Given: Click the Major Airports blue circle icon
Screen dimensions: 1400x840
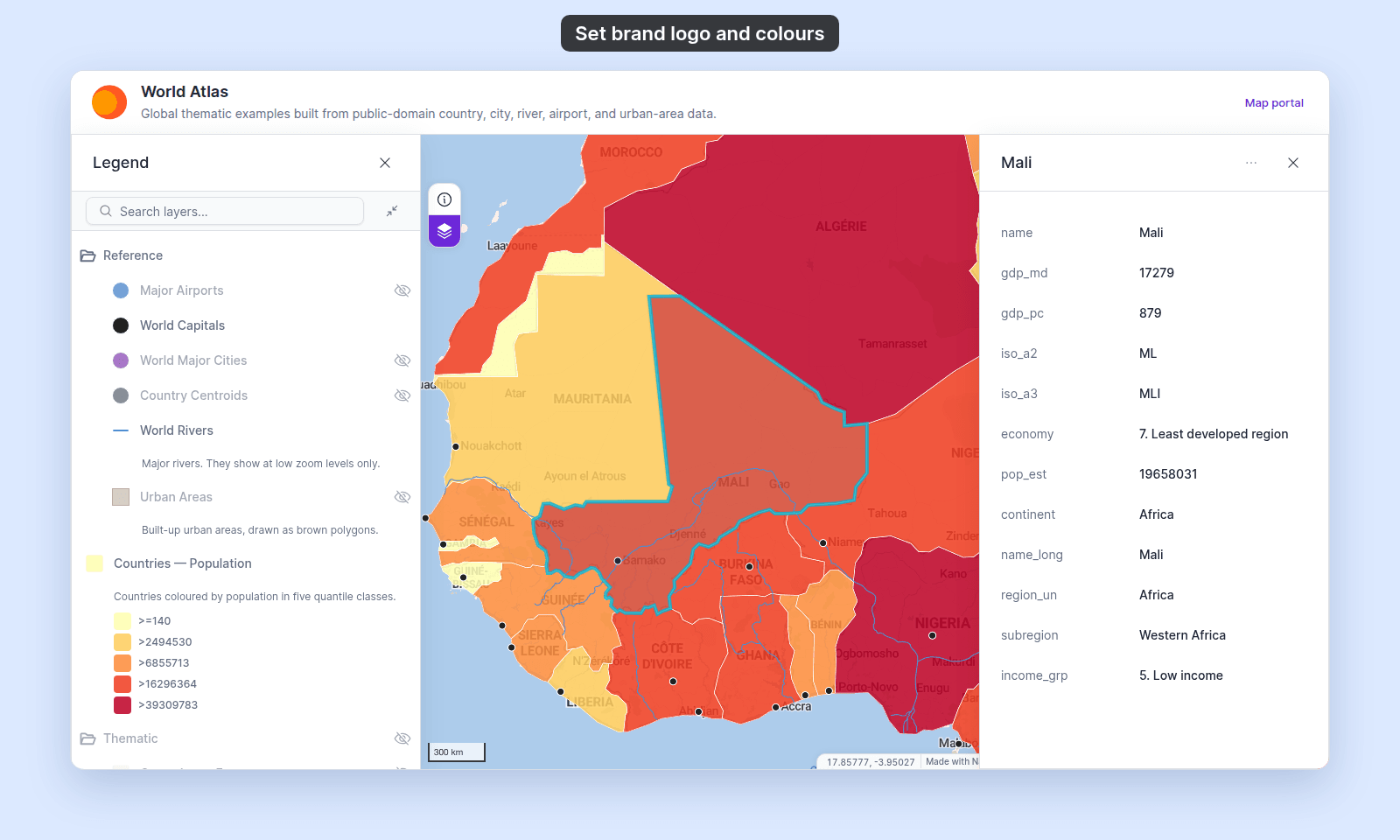Looking at the screenshot, I should coord(121,290).
